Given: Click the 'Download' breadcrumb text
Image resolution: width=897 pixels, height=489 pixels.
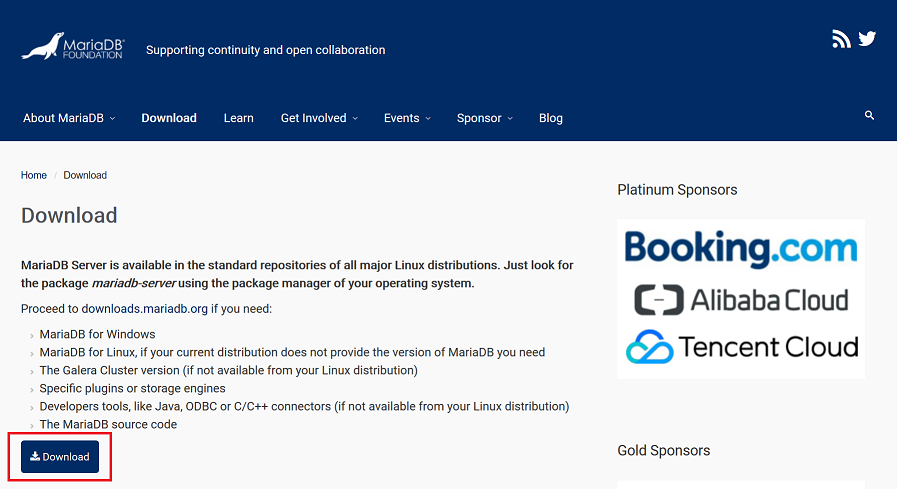Looking at the screenshot, I should (x=85, y=175).
